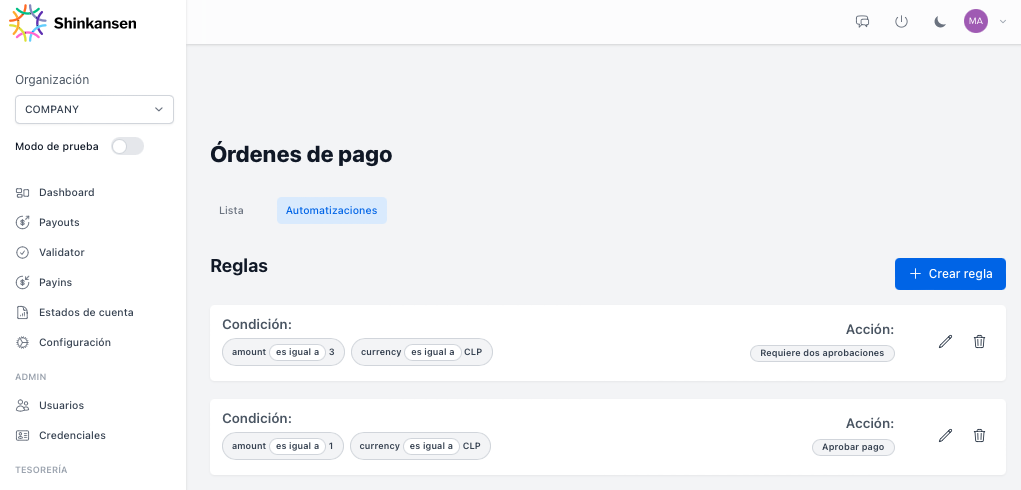
Task: Click the Payins sidebar icon
Action: (x=23, y=282)
